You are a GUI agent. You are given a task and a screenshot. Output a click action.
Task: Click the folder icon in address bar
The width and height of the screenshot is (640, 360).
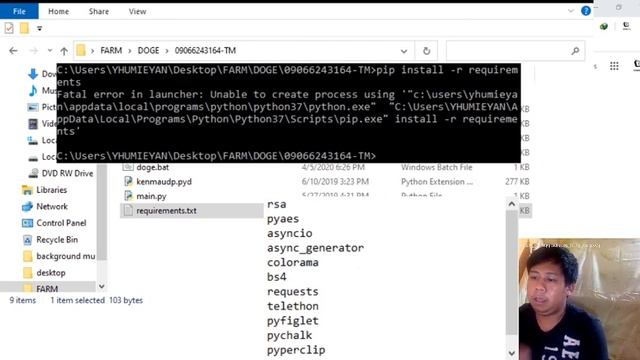pos(81,50)
